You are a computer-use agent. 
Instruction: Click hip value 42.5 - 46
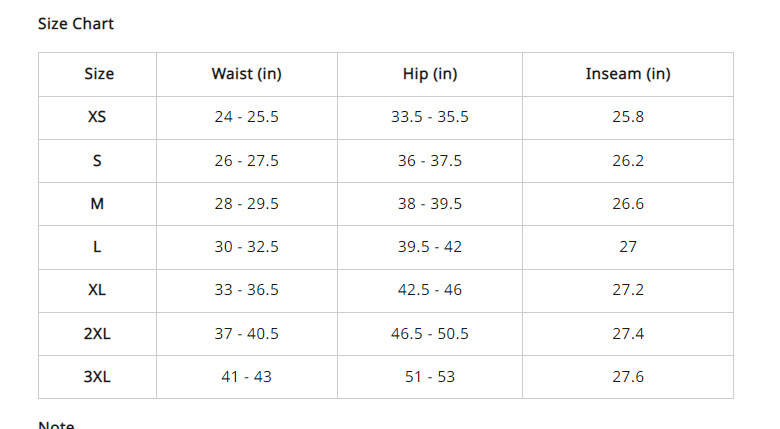(429, 290)
